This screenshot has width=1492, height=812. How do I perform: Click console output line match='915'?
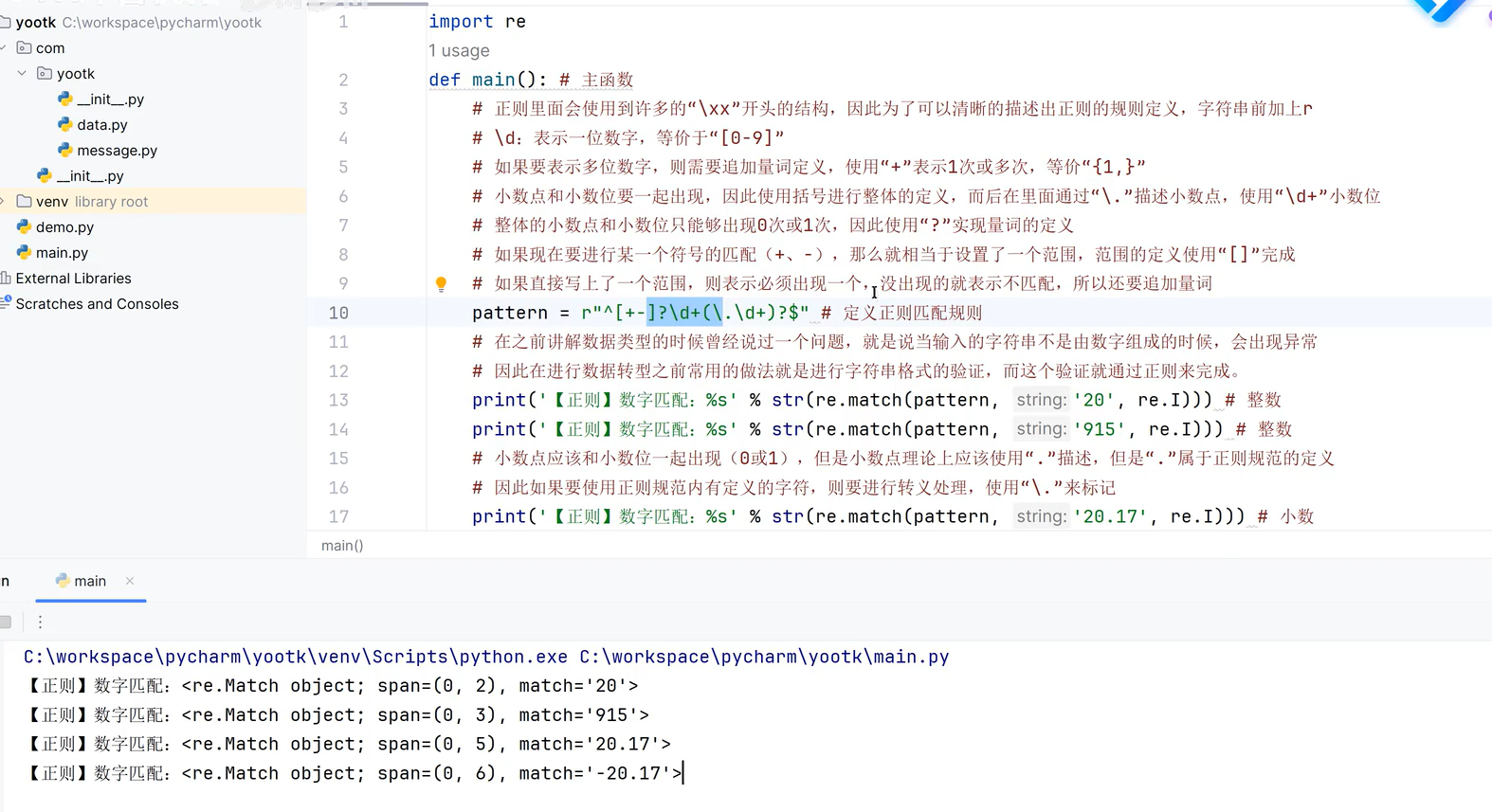coord(337,715)
